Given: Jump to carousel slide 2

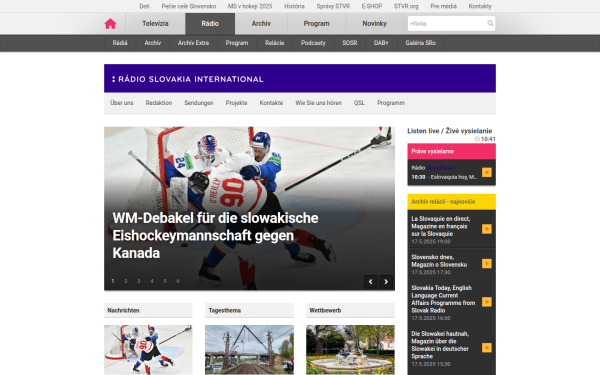Looking at the screenshot, I should [x=126, y=281].
